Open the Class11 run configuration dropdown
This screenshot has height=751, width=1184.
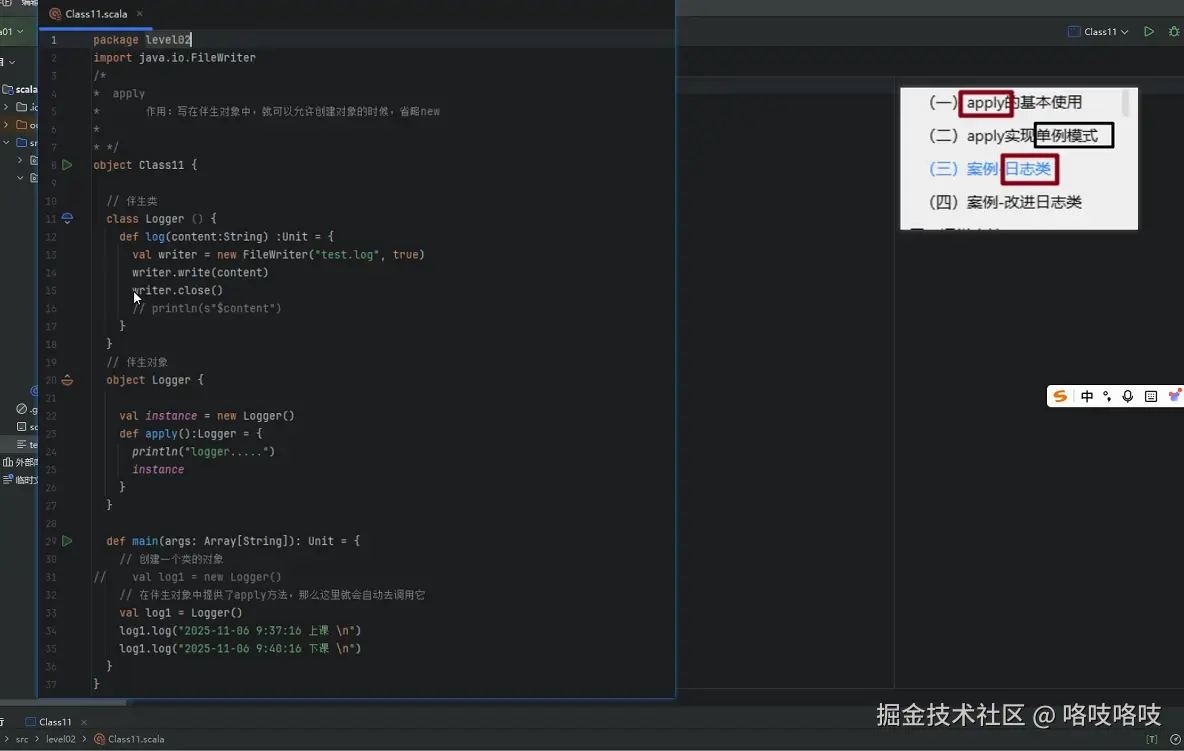pos(1099,32)
